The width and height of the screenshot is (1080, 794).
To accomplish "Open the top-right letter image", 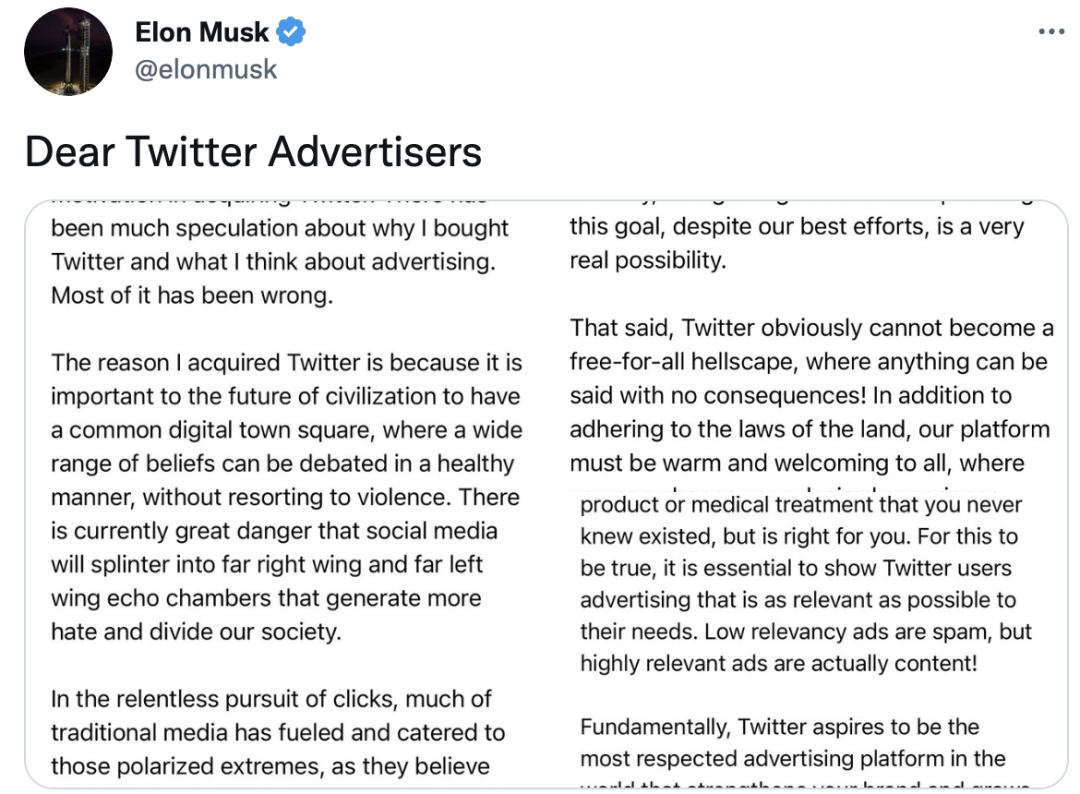I will point(809,344).
